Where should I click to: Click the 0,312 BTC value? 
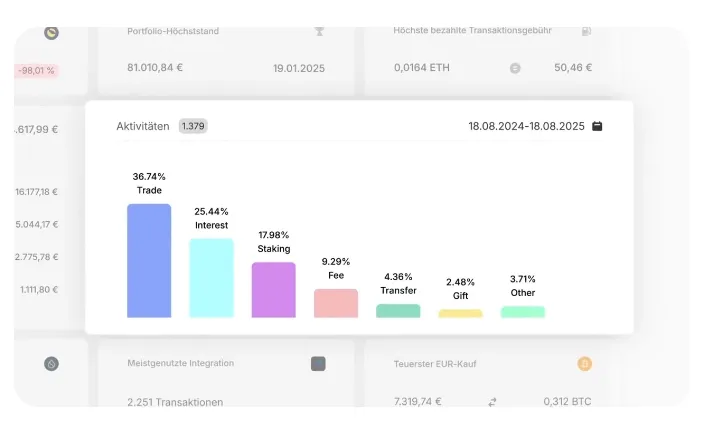[567, 402]
